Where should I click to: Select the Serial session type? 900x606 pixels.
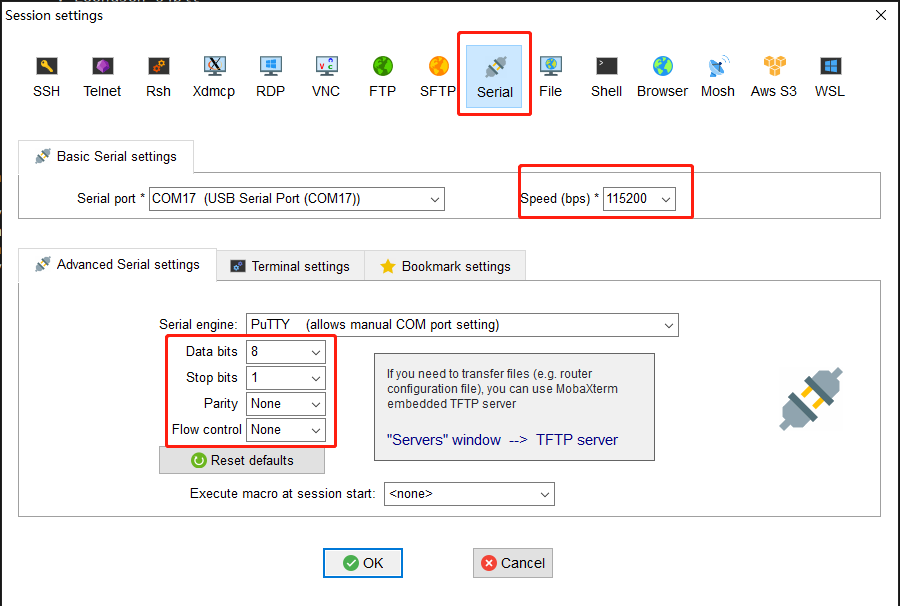pyautogui.click(x=494, y=77)
